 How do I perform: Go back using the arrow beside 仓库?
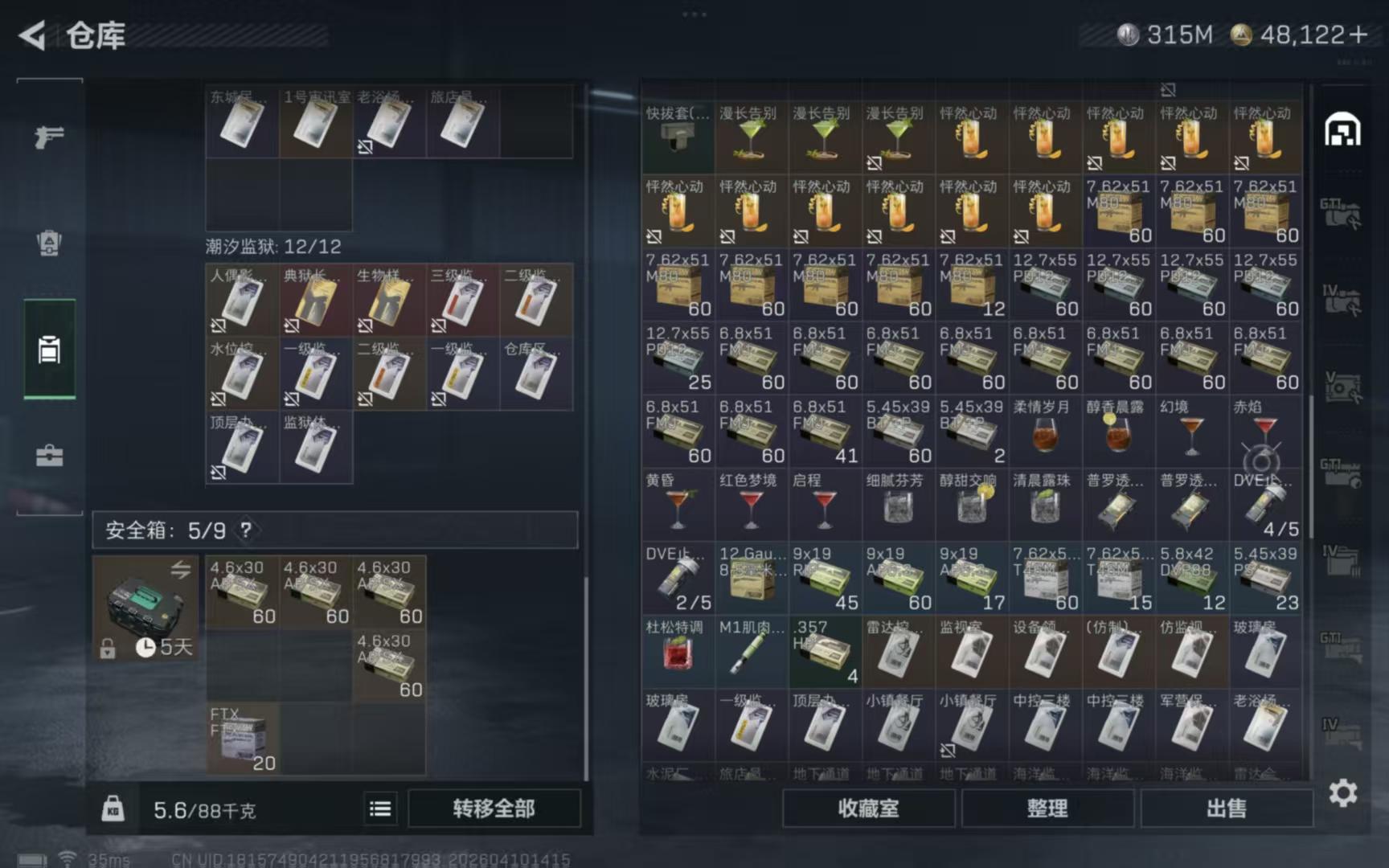pos(32,35)
